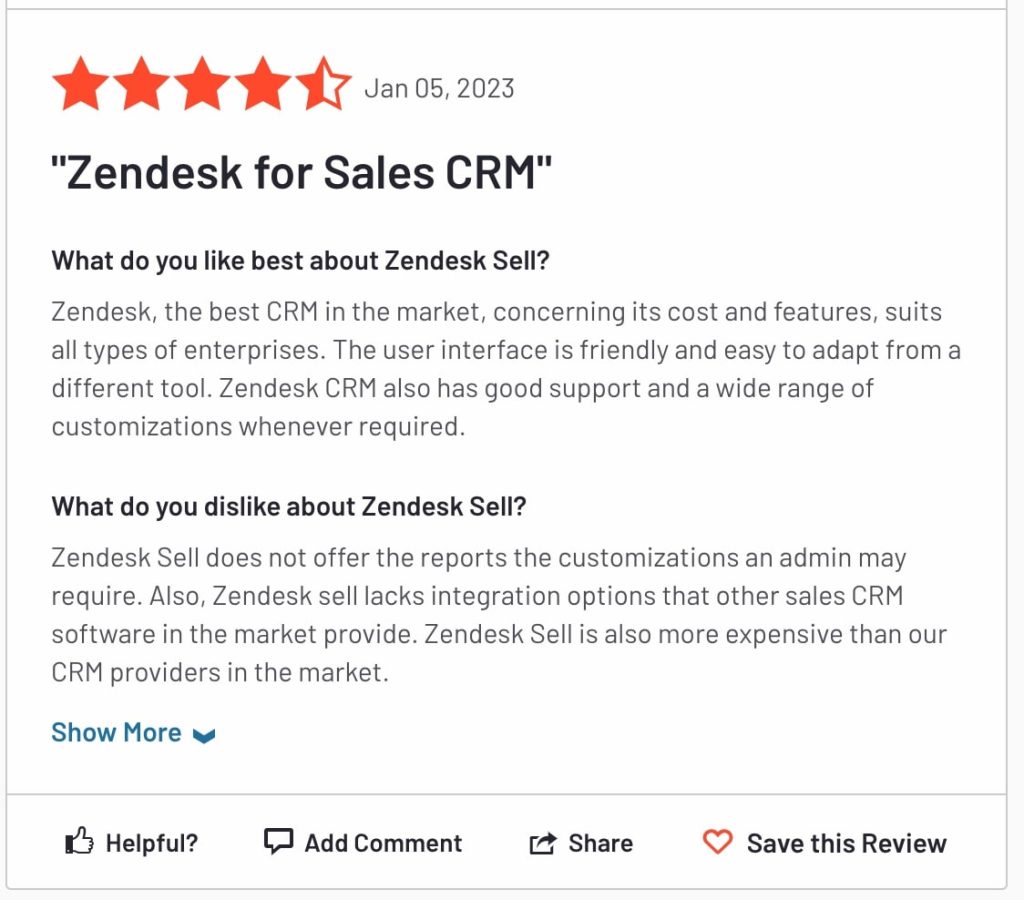1024x900 pixels.
Task: Expand hidden review text via downward chevron
Action: pos(206,735)
